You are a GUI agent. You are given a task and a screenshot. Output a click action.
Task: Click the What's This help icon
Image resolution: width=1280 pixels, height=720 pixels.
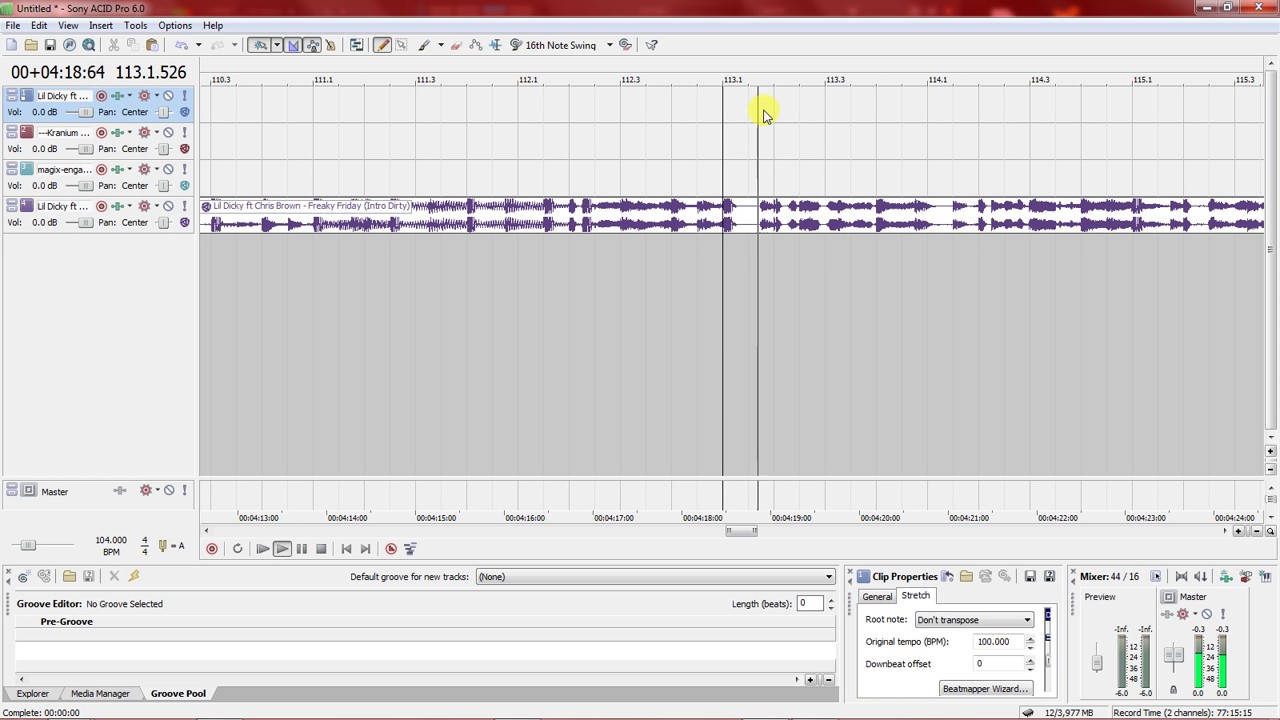point(651,45)
